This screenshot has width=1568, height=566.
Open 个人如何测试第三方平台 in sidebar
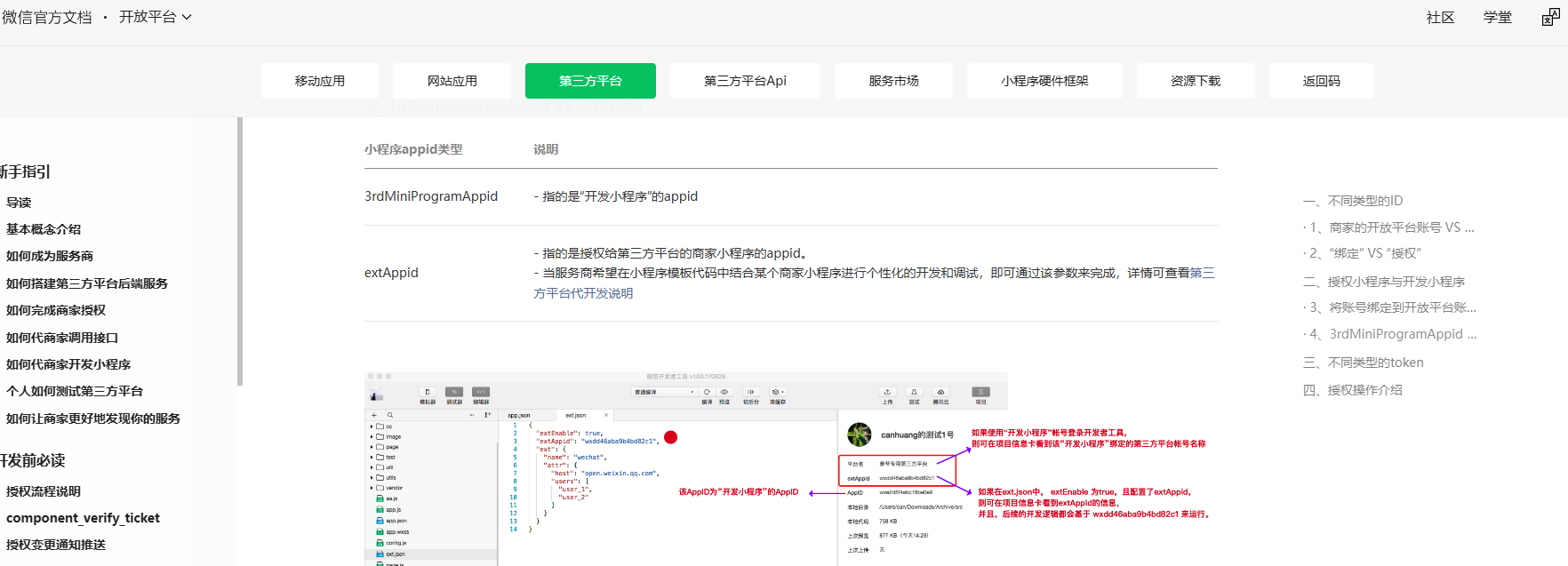[x=75, y=391]
